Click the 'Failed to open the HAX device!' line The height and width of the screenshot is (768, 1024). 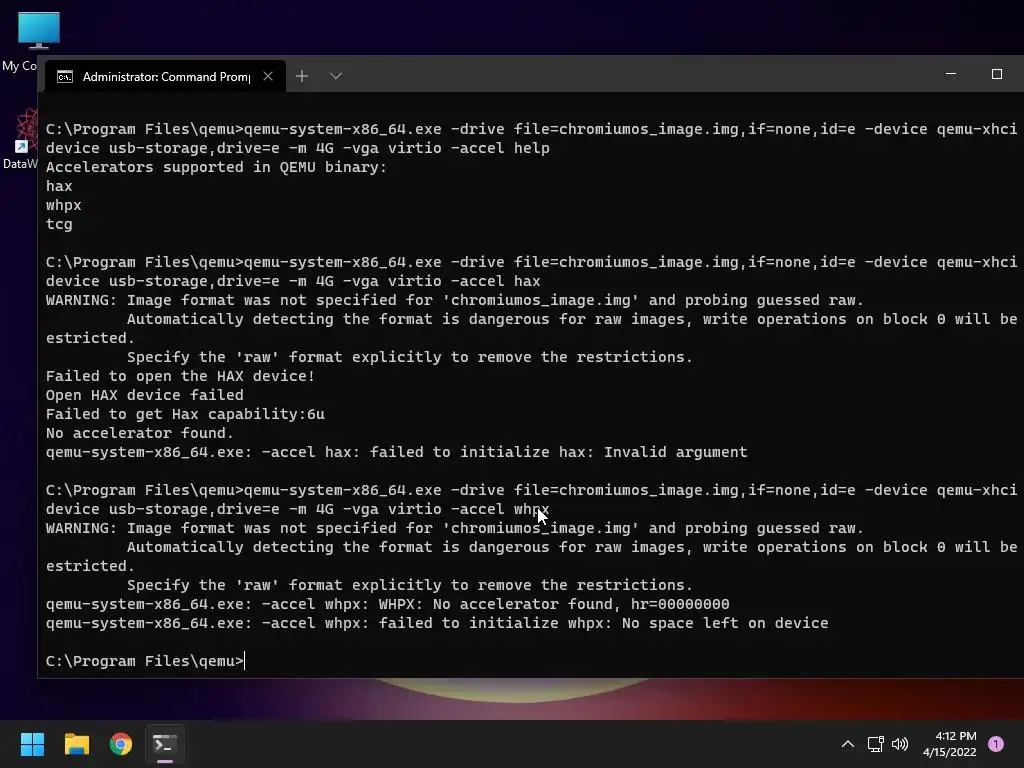pyautogui.click(x=180, y=376)
